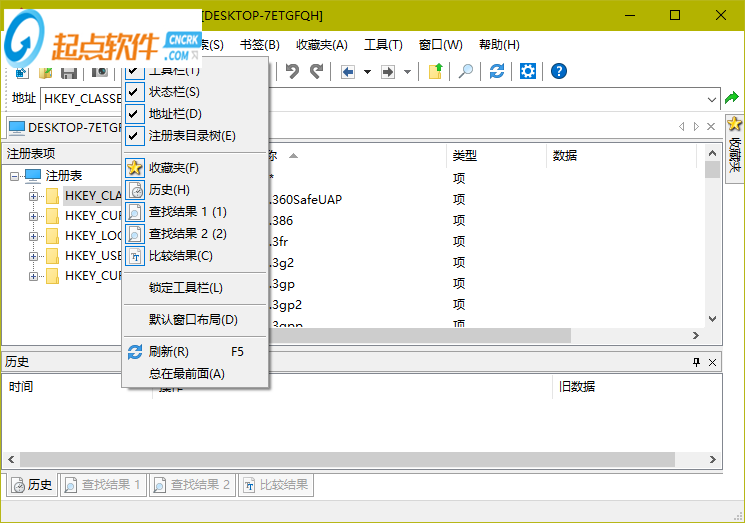
Task: Click the Redo arrow in the toolbar
Action: [316, 71]
